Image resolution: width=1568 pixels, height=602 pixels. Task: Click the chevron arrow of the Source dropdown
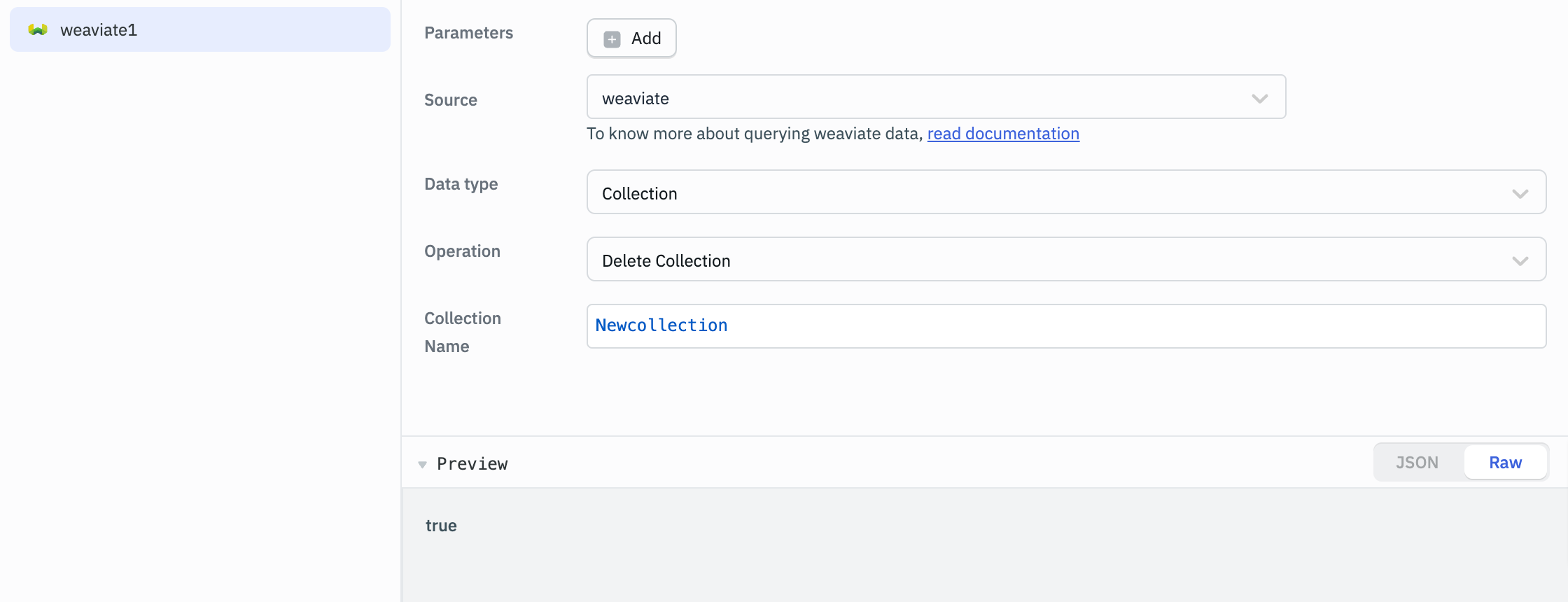coord(1259,99)
